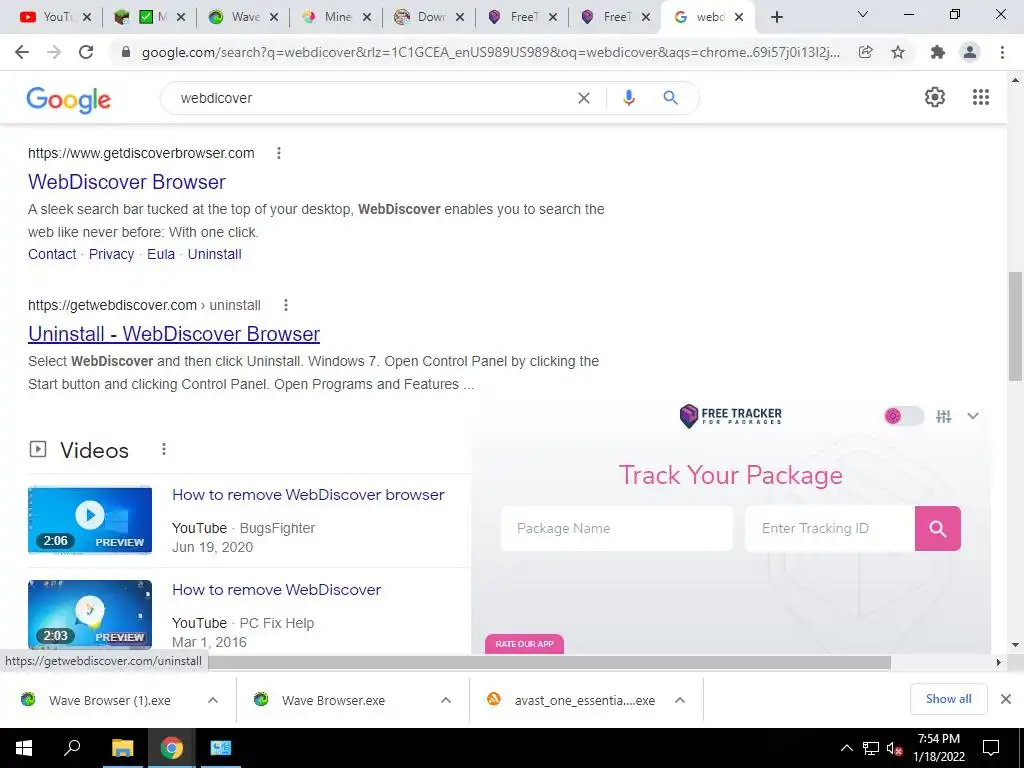The width and height of the screenshot is (1024, 768).
Task: Open a new browser tab
Action: 776,17
